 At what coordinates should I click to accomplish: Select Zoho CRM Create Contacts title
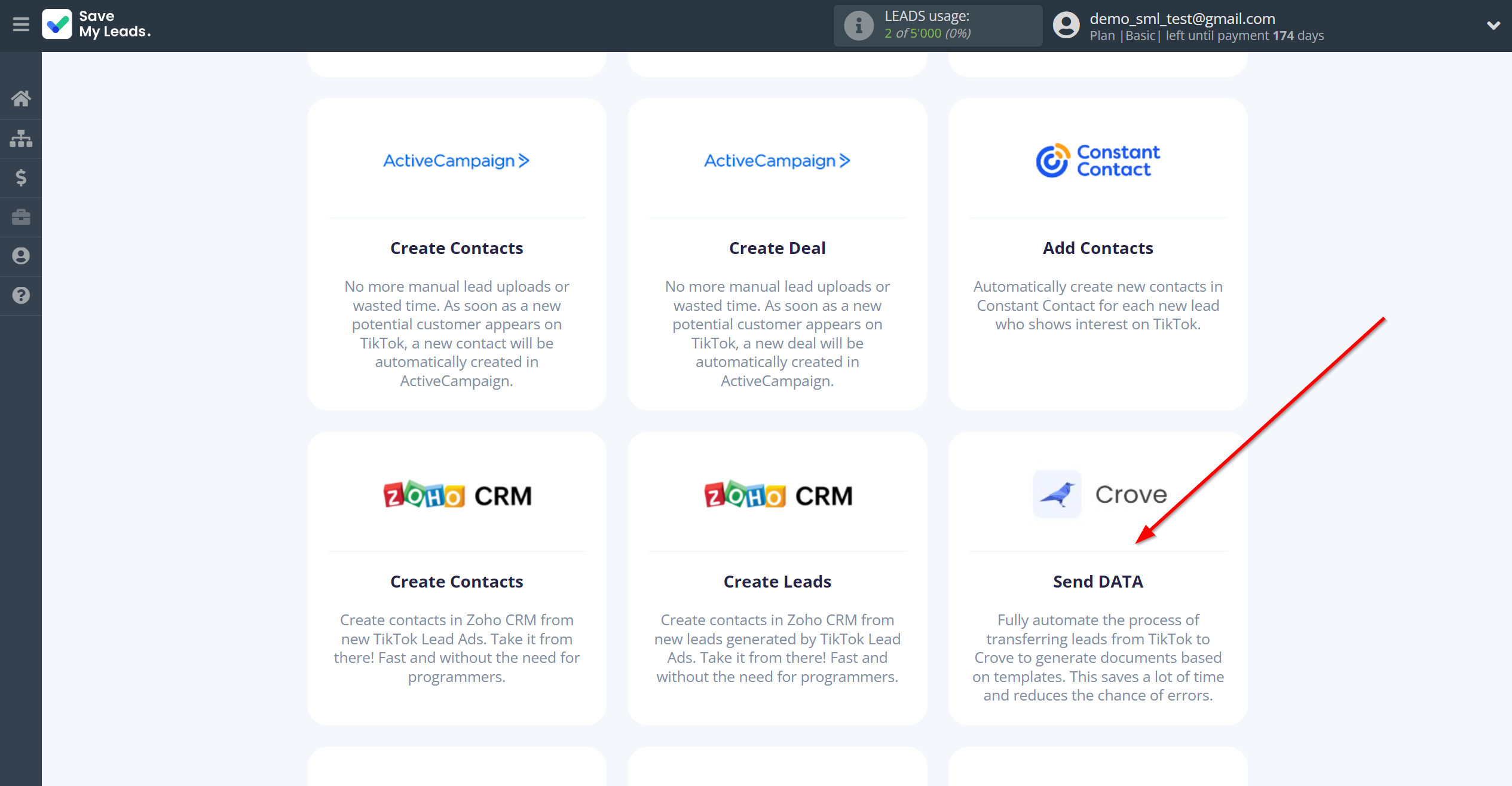[457, 582]
